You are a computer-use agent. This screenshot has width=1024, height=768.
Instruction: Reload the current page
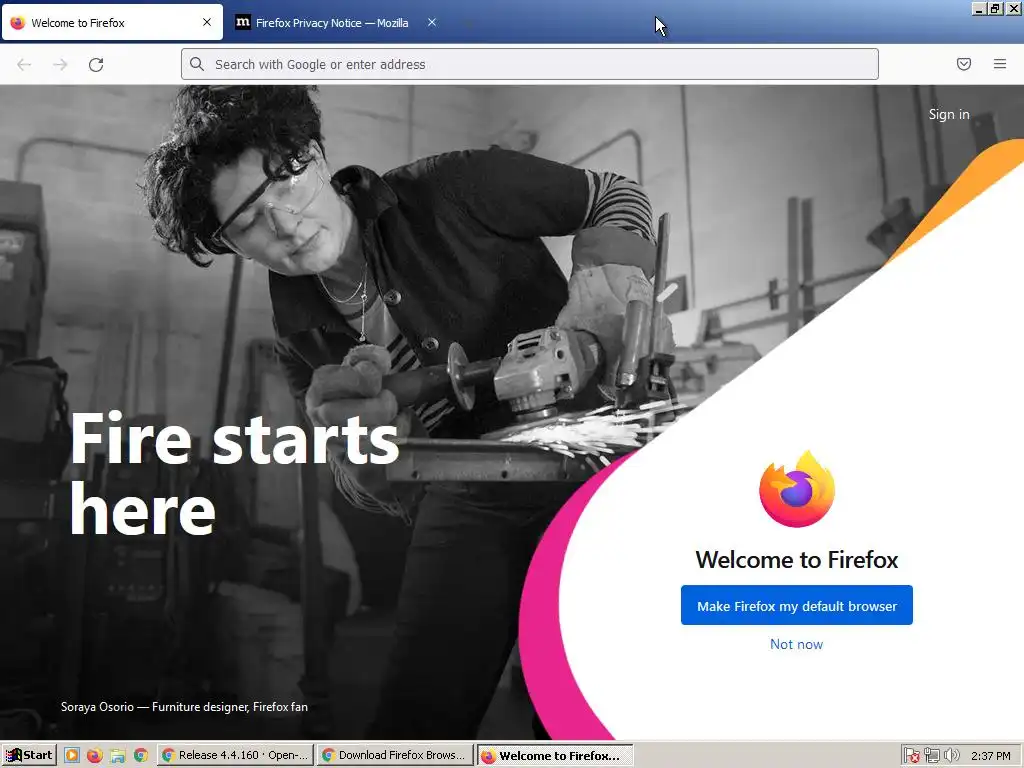(x=96, y=65)
